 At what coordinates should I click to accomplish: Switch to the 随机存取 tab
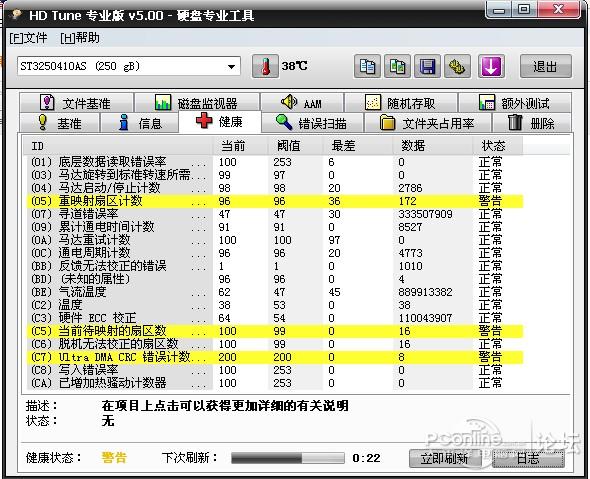click(x=401, y=102)
